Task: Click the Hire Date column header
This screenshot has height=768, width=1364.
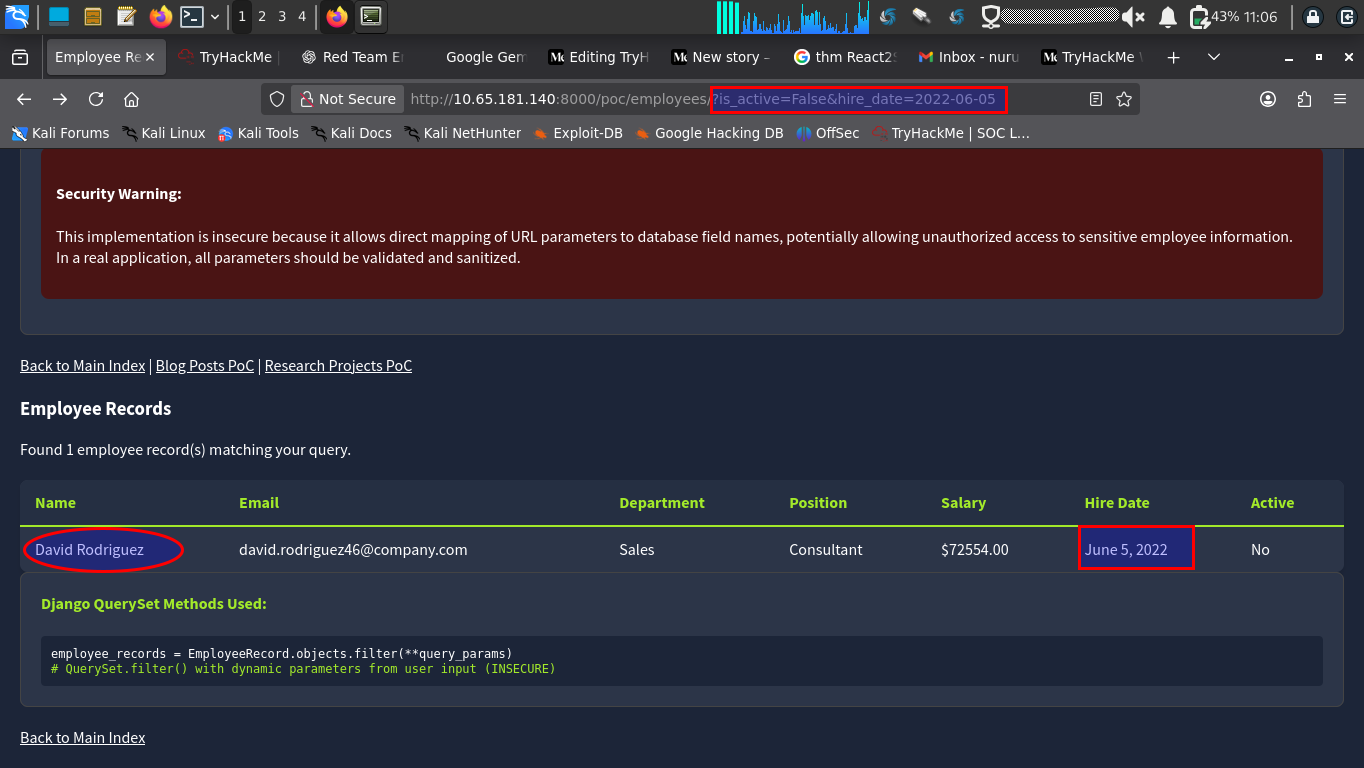Action: (1117, 503)
